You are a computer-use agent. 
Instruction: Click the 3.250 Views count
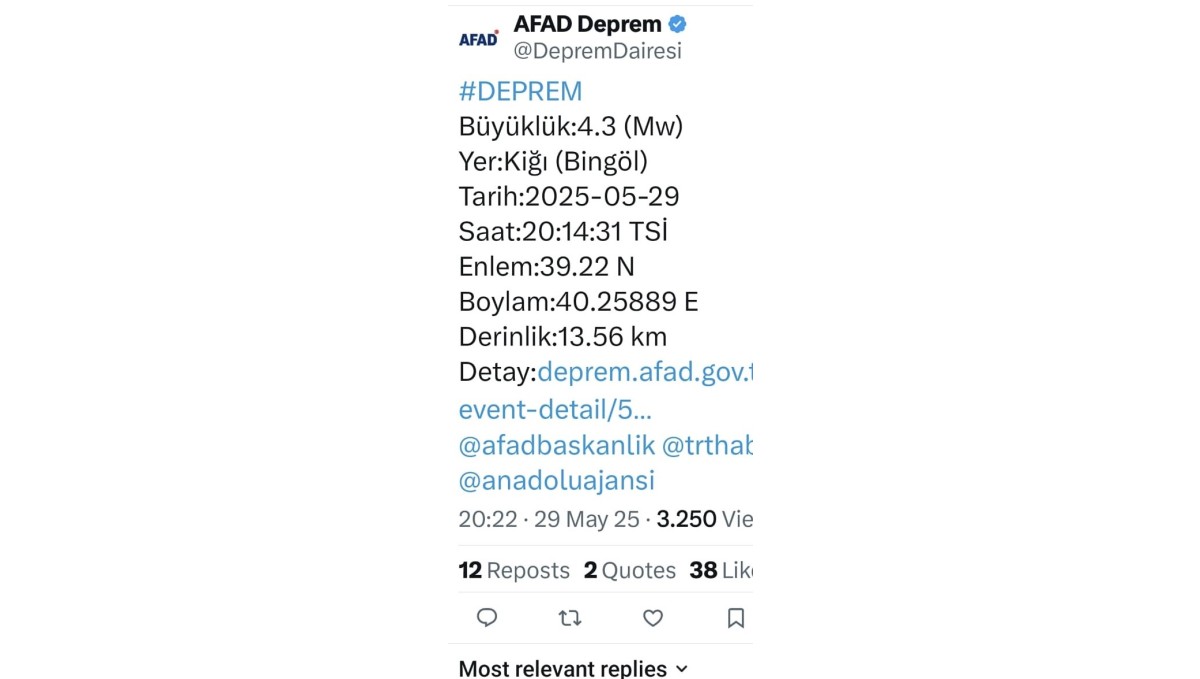click(x=704, y=519)
